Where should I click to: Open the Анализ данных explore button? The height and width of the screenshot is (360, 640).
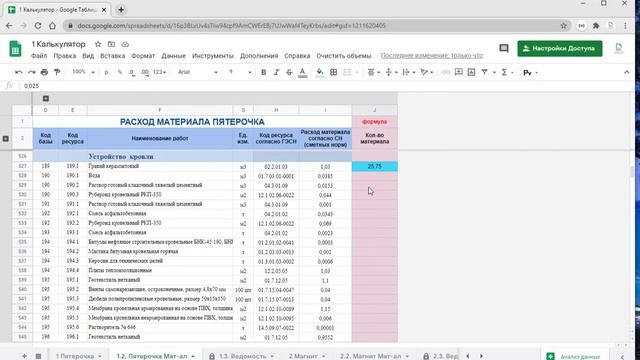coord(574,356)
